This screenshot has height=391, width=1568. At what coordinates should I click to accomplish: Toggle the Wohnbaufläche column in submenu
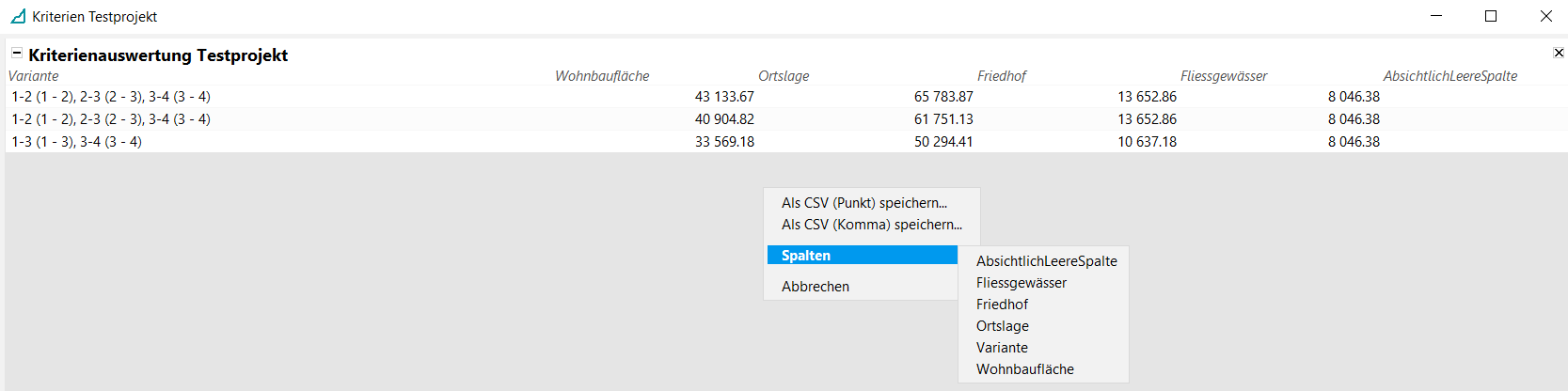[1024, 369]
